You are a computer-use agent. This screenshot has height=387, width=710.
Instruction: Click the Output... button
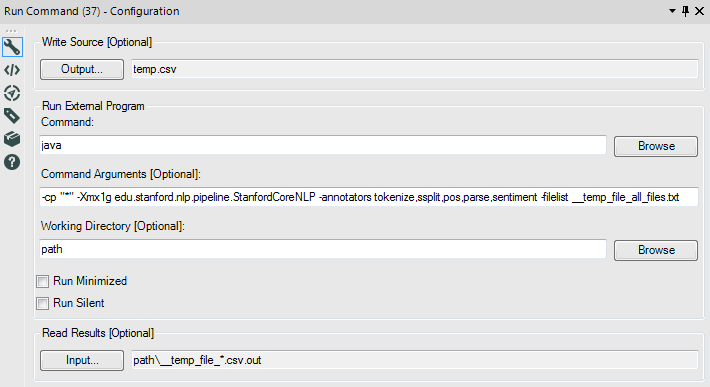[x=82, y=69]
